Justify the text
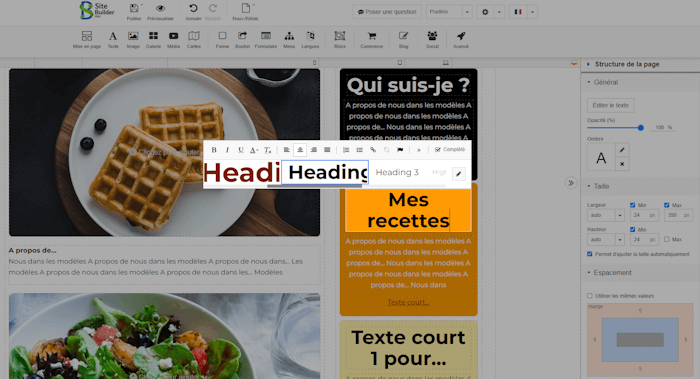700x379 pixels. point(327,150)
